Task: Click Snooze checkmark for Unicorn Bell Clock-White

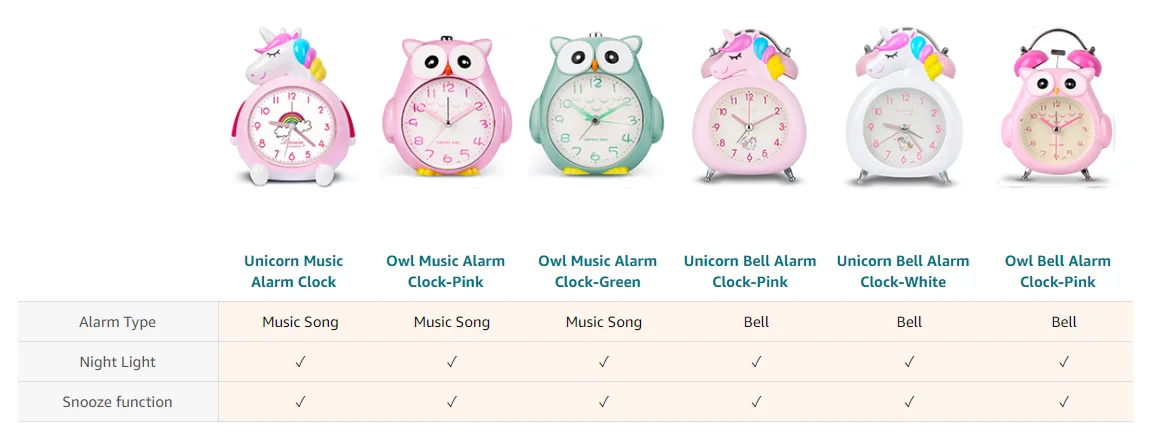Action: pyautogui.click(x=910, y=402)
